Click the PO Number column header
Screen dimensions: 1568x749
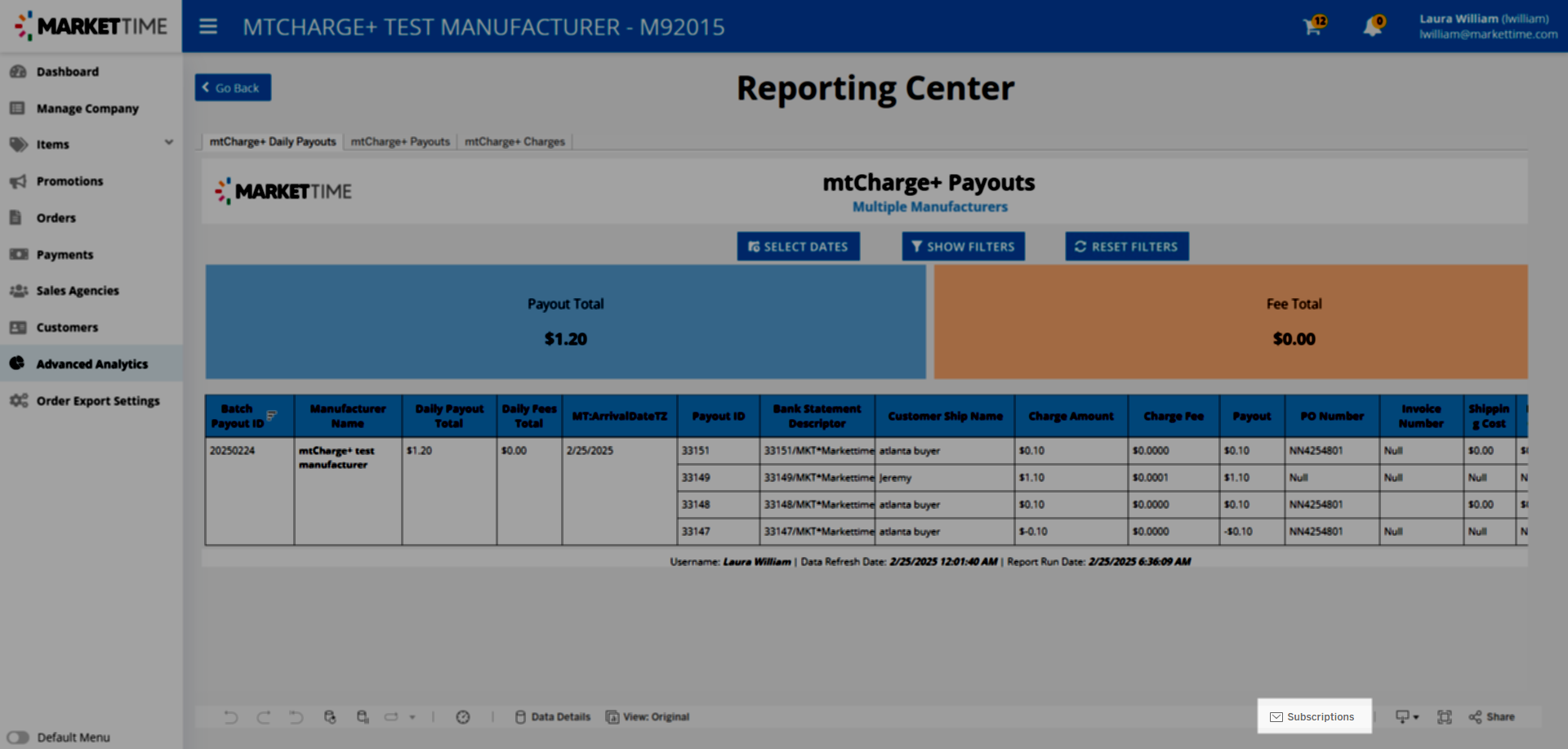tap(1332, 416)
